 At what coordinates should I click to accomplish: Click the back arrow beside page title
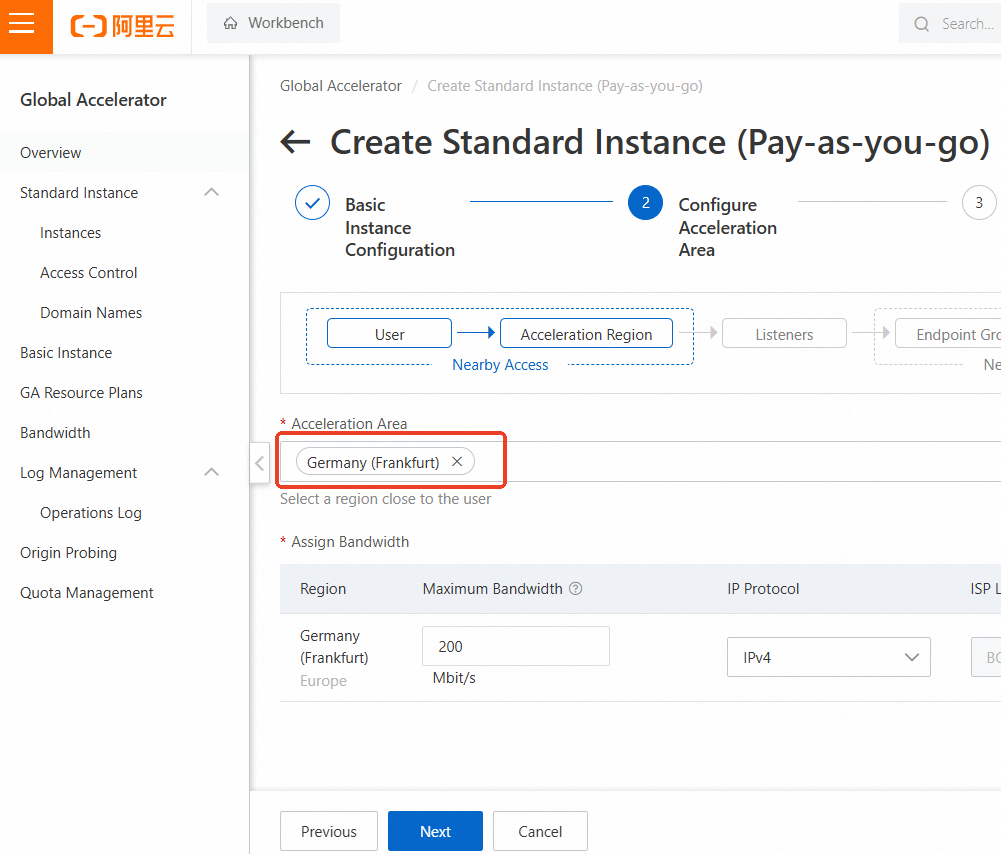point(295,142)
